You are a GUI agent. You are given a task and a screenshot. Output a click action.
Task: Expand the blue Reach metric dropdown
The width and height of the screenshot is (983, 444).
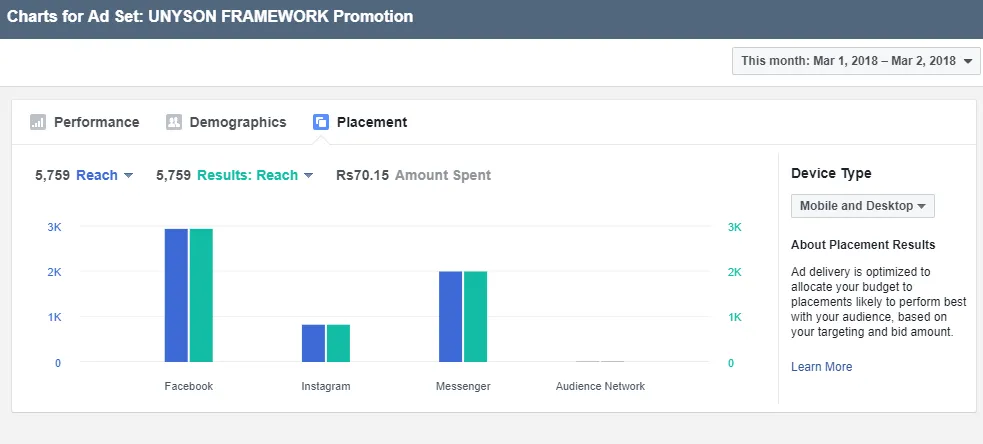(x=105, y=176)
